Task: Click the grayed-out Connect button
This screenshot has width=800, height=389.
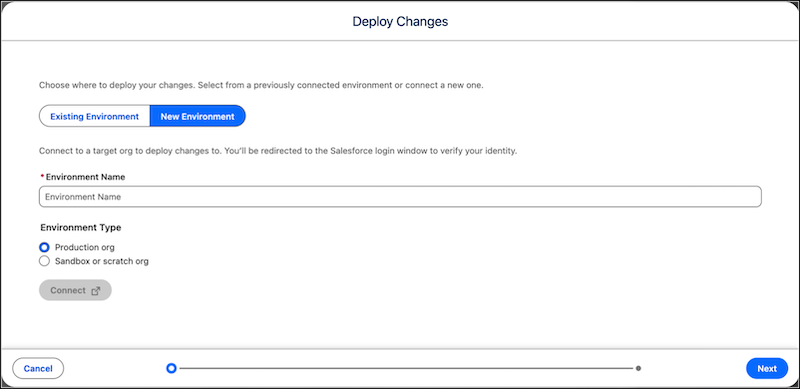Action: 75,290
